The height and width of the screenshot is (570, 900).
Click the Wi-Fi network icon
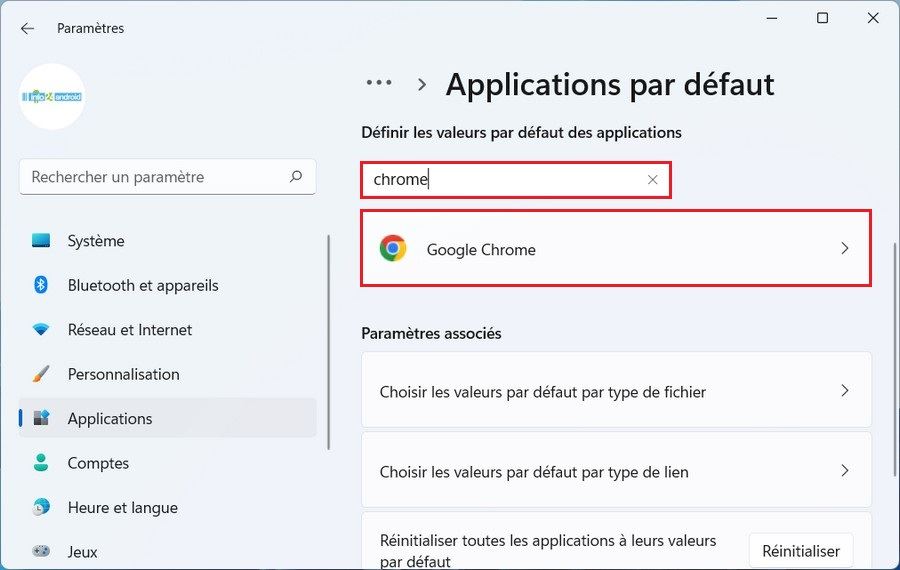click(41, 329)
